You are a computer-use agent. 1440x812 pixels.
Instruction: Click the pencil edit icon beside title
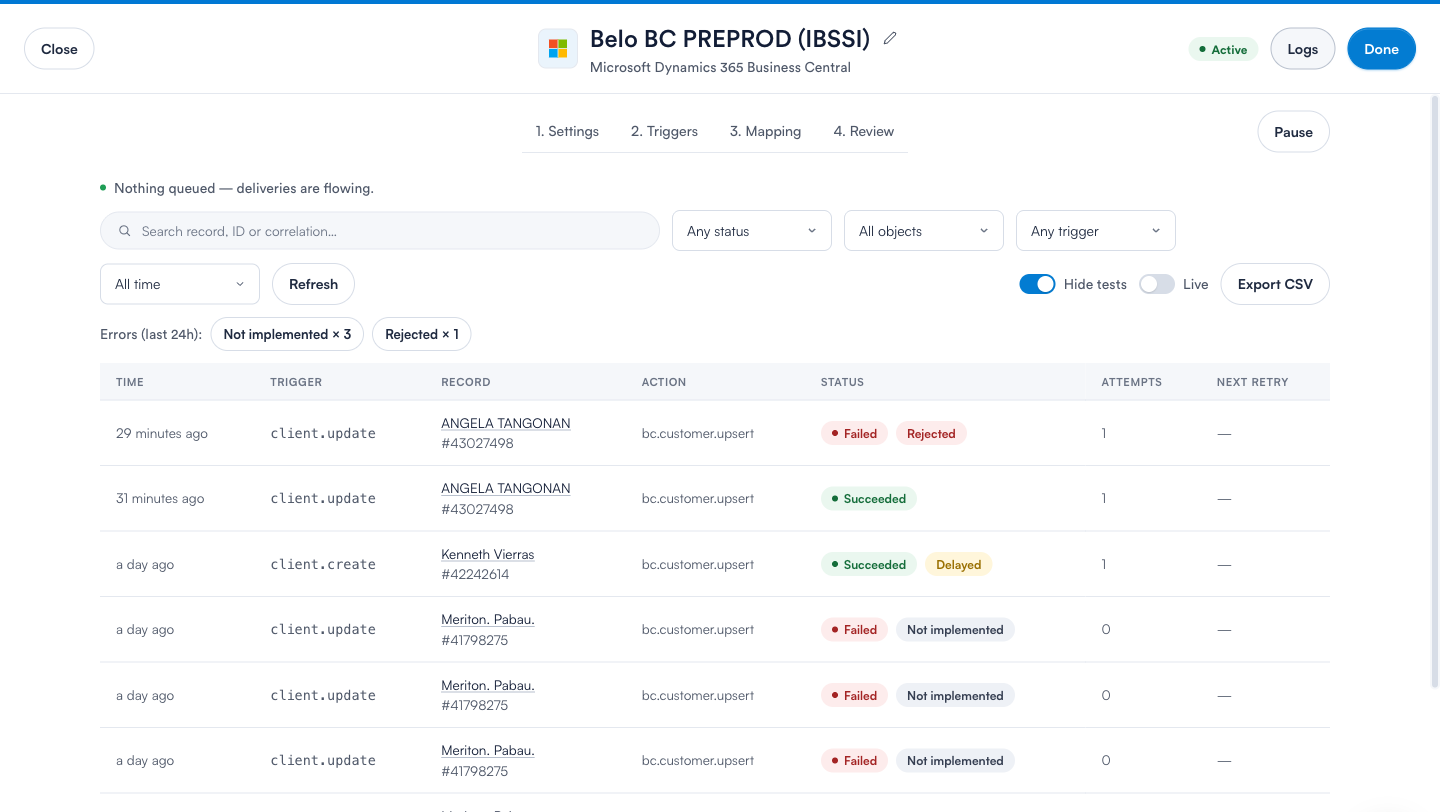pyautogui.click(x=890, y=39)
